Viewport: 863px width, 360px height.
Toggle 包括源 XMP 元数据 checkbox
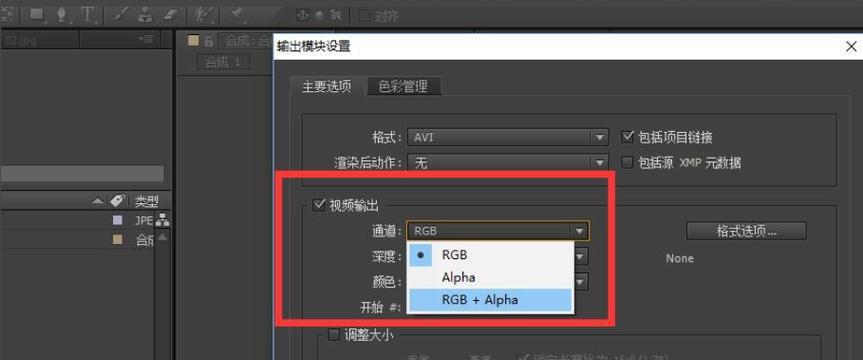point(627,163)
